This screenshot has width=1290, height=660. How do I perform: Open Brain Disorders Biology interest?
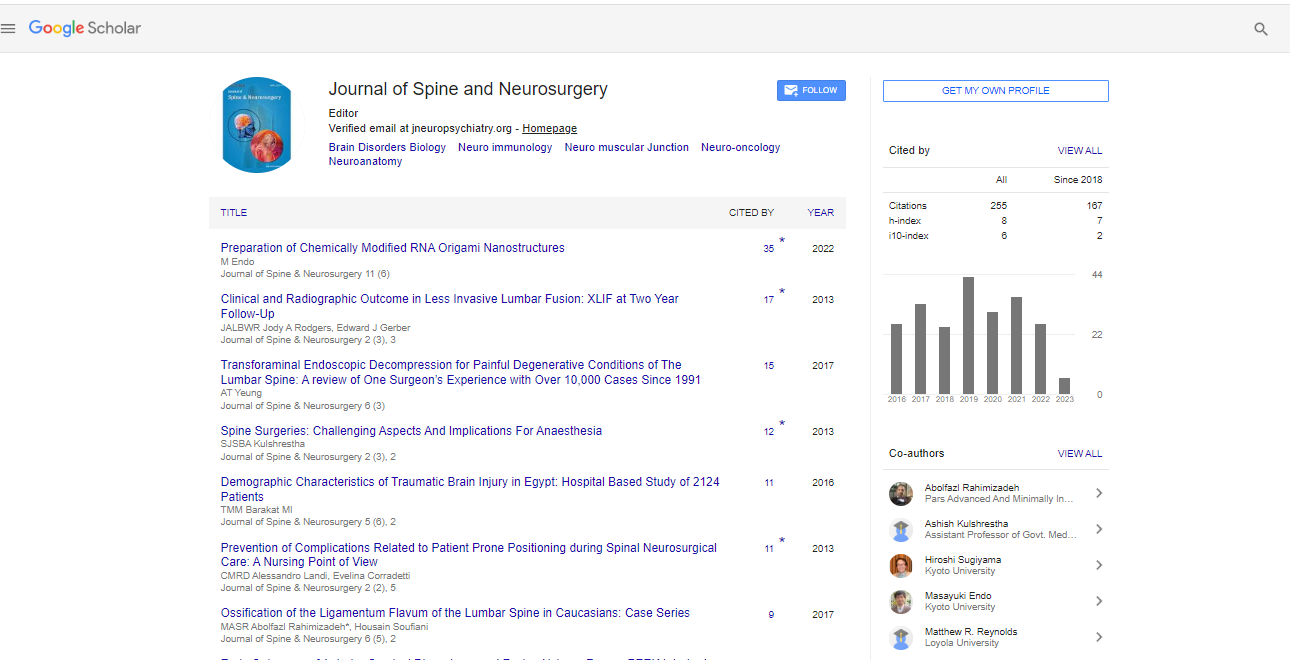point(388,147)
